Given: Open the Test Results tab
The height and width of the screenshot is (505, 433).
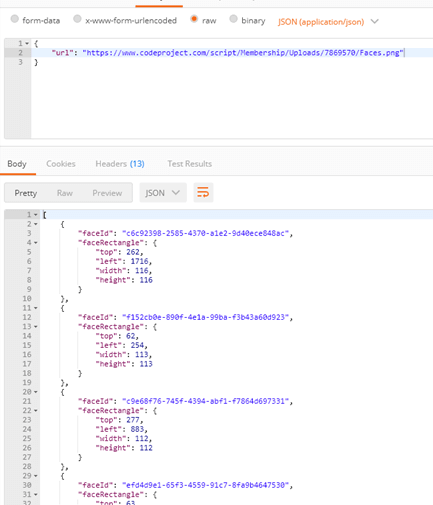Looking at the screenshot, I should click(189, 164).
